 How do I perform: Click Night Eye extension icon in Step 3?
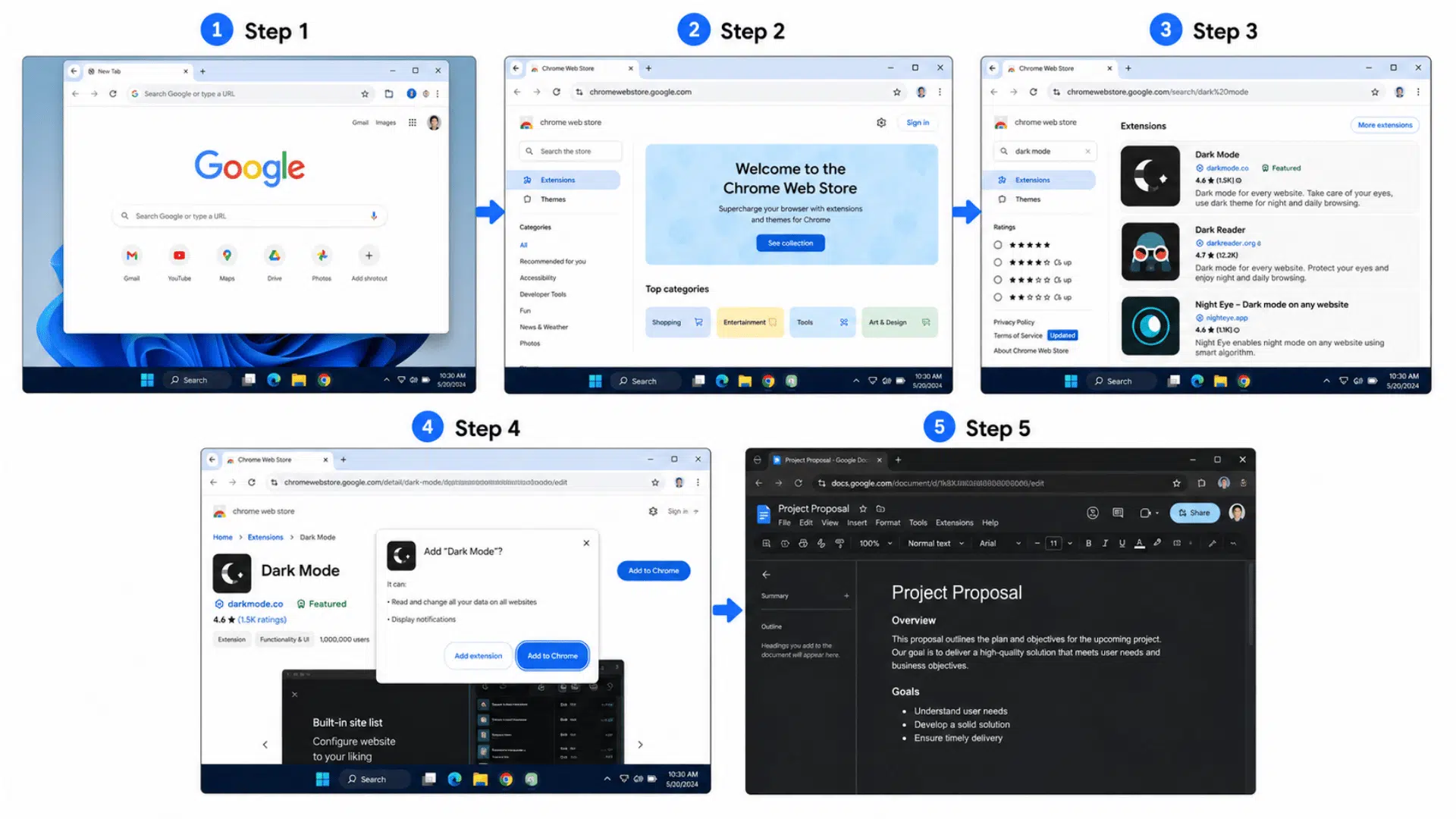[1150, 326]
